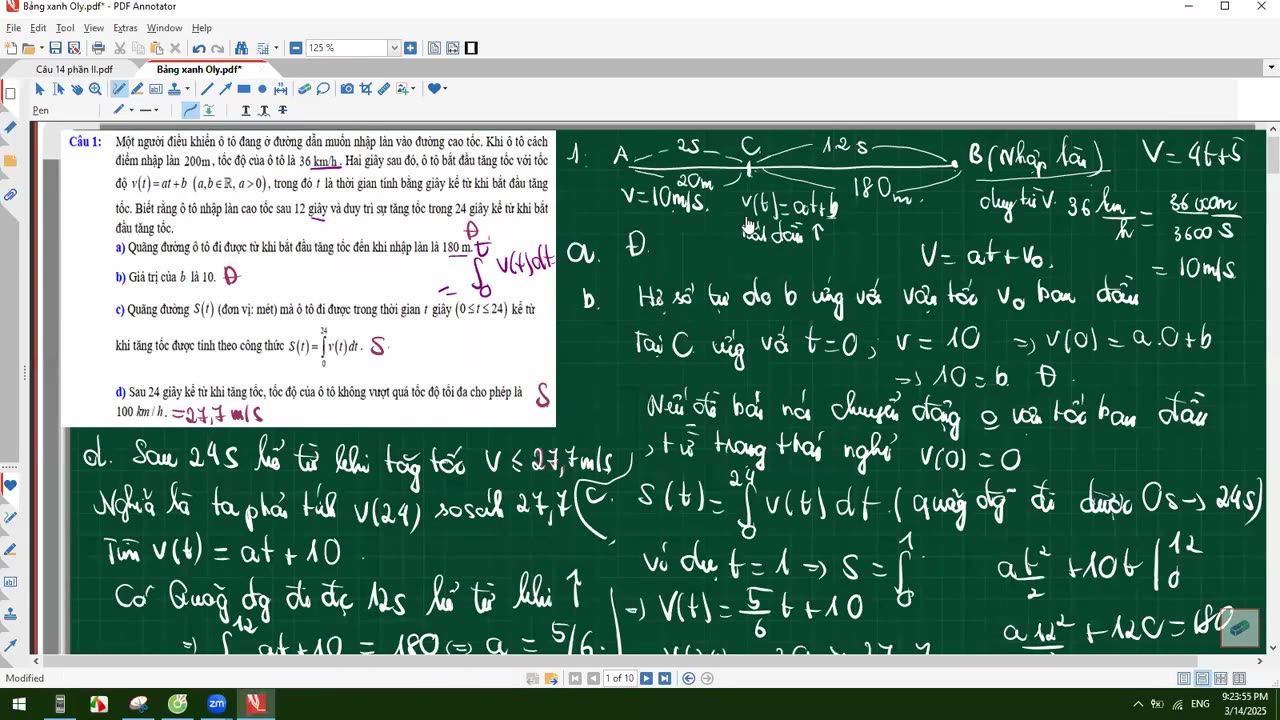Expand the insert image dropdown arrow
Image resolution: width=1280 pixels, height=720 pixels.
coord(413,89)
